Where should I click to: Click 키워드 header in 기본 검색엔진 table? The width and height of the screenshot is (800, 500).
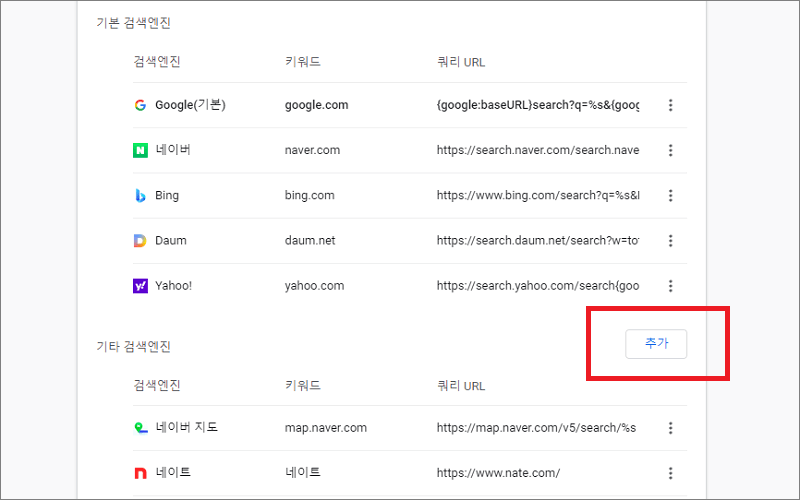click(303, 62)
